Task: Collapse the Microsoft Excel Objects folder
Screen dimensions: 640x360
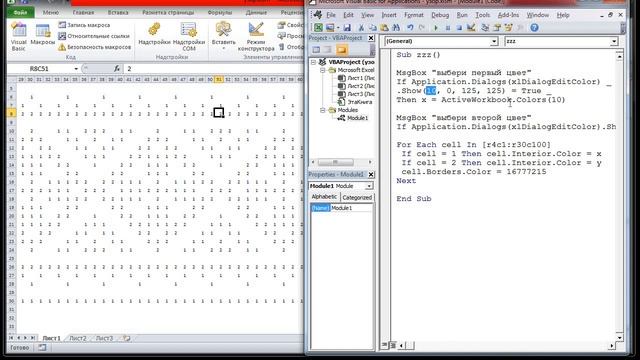Action: (322, 70)
